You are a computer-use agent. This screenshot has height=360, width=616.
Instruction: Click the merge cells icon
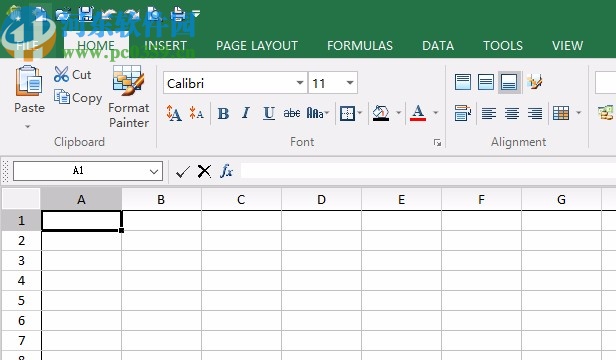pos(561,113)
